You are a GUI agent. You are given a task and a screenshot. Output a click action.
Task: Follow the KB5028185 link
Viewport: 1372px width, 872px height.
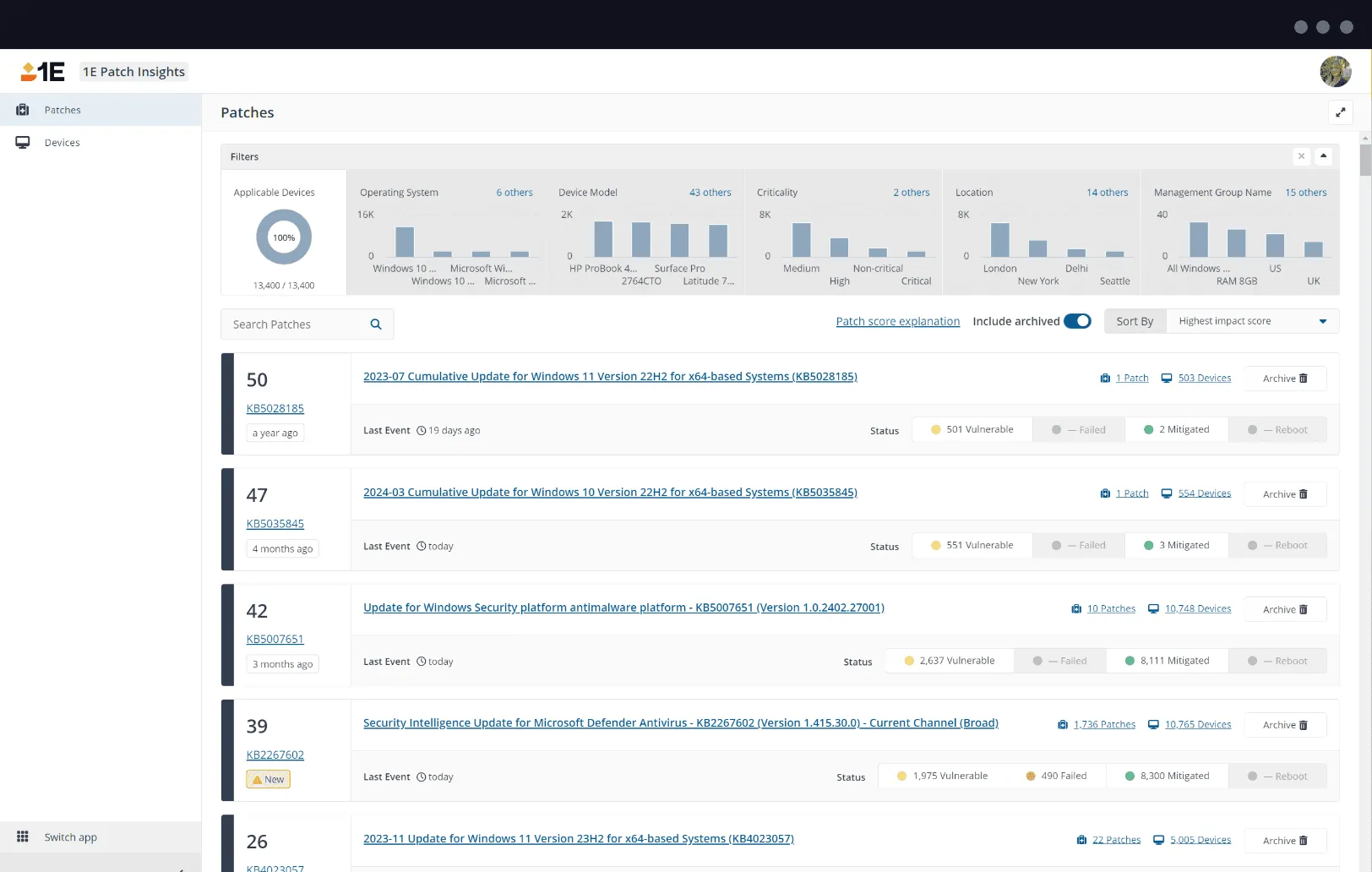(275, 408)
